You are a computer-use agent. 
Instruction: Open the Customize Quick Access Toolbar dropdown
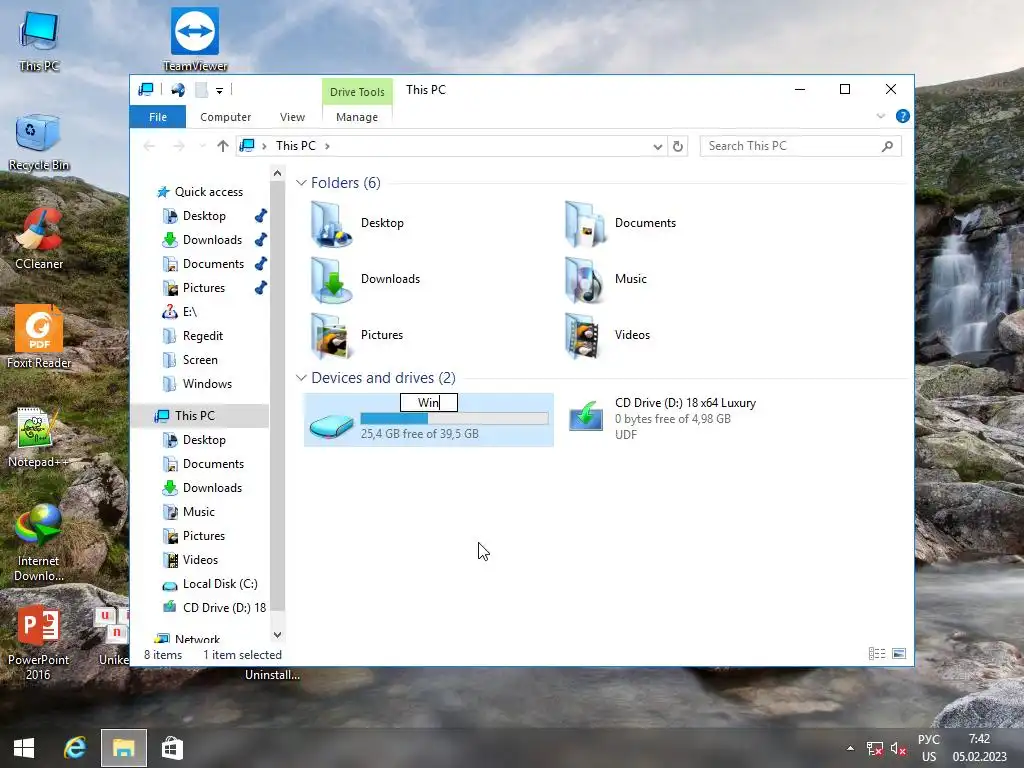[x=219, y=90]
